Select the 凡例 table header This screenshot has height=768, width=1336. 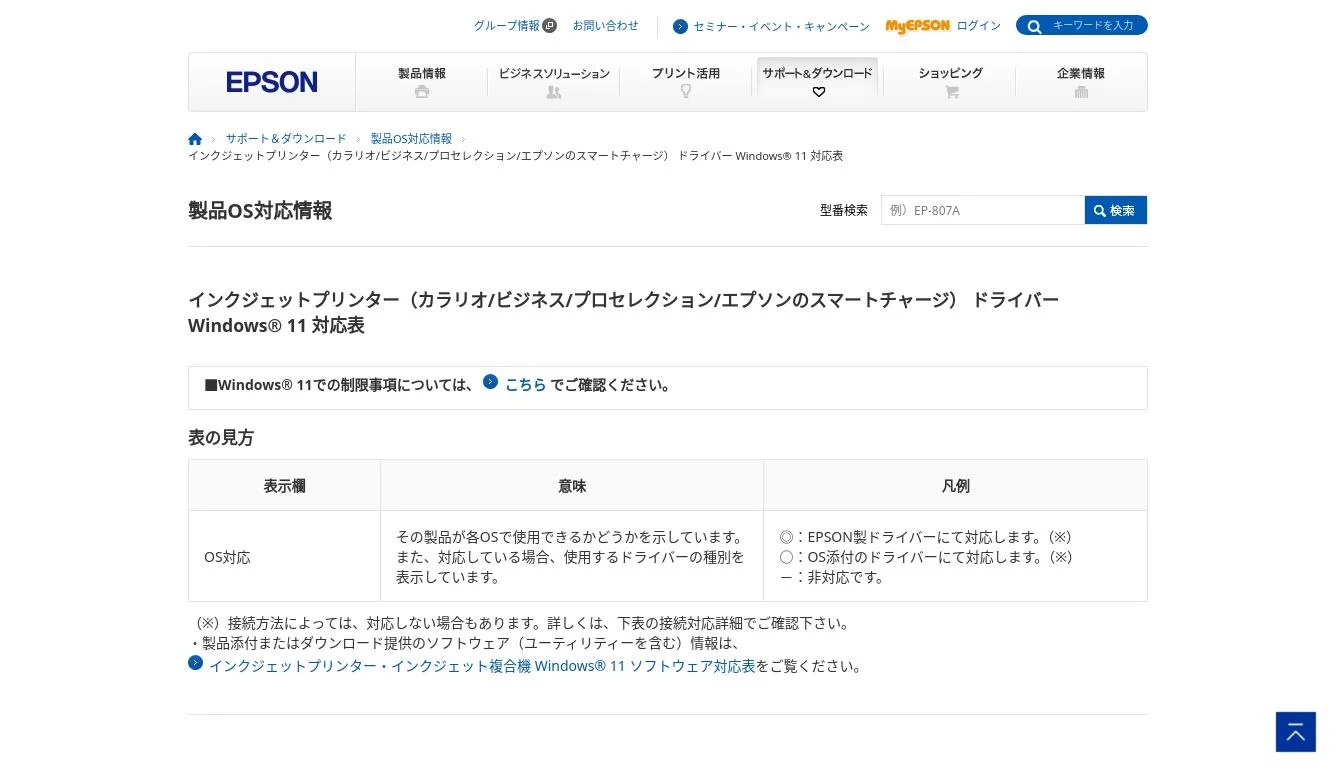pos(955,486)
